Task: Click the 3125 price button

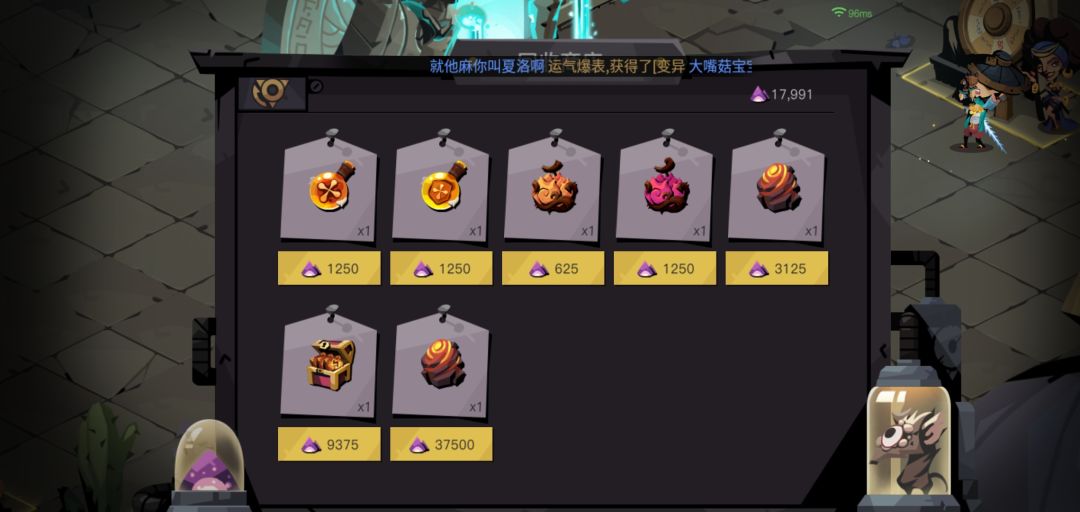Action: coord(777,268)
